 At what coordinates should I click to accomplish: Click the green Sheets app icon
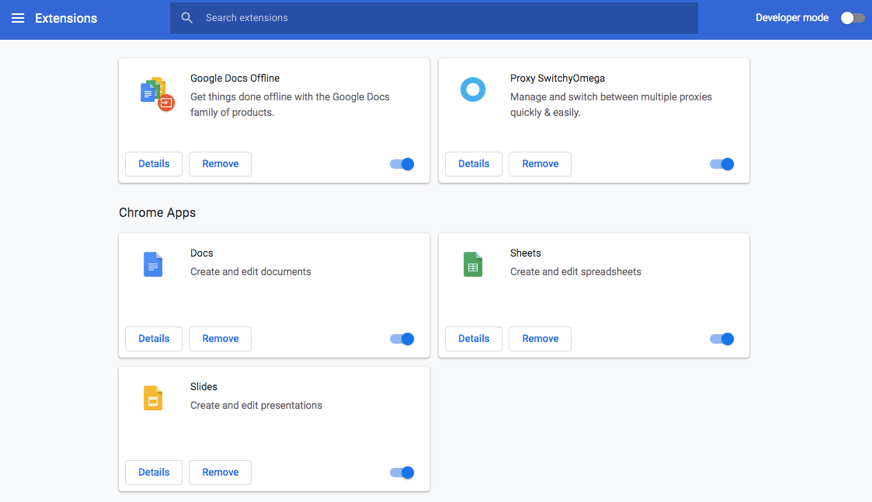click(473, 265)
